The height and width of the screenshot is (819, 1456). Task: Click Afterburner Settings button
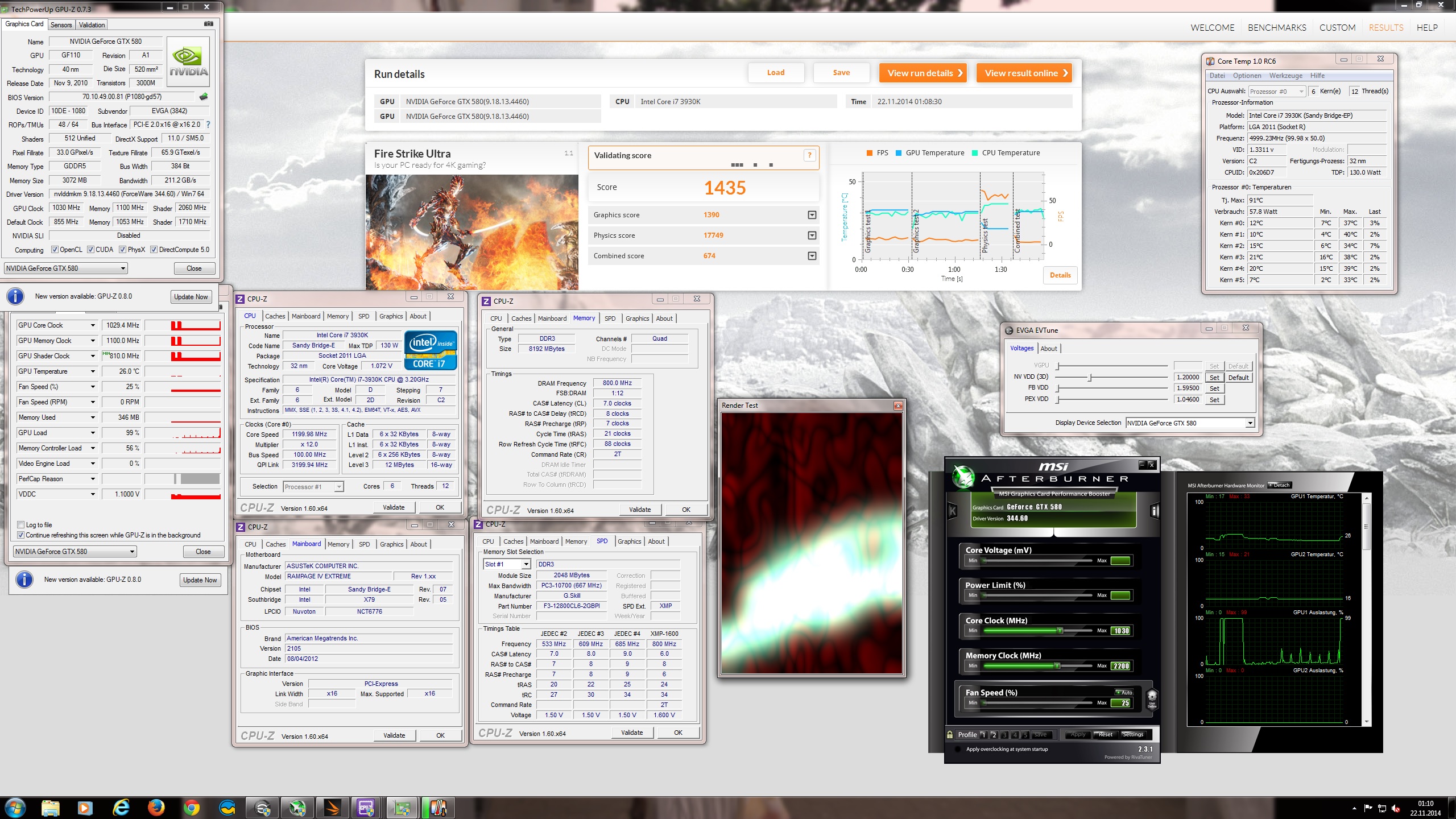click(x=1132, y=734)
